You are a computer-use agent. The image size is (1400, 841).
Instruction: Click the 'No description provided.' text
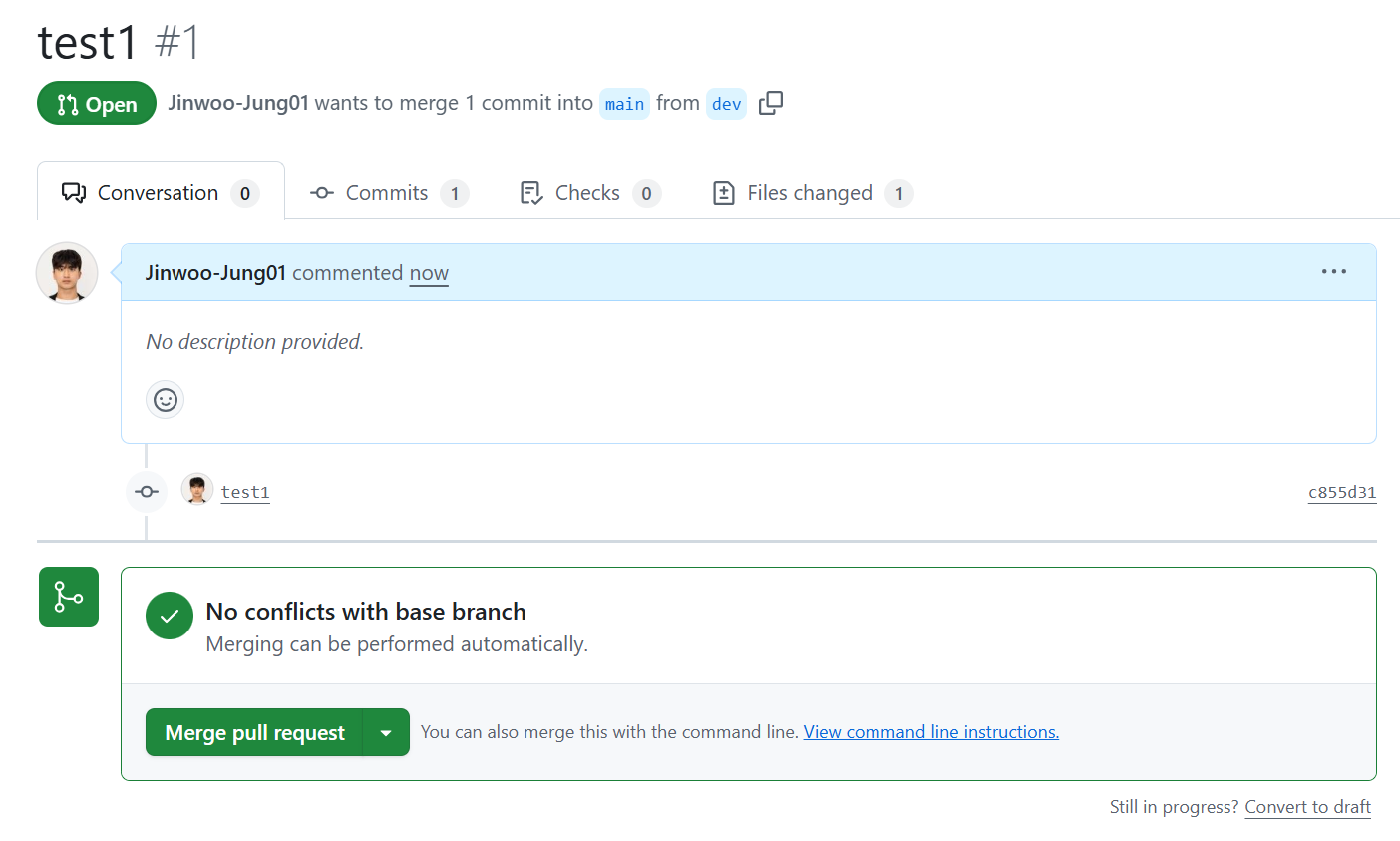coord(254,342)
